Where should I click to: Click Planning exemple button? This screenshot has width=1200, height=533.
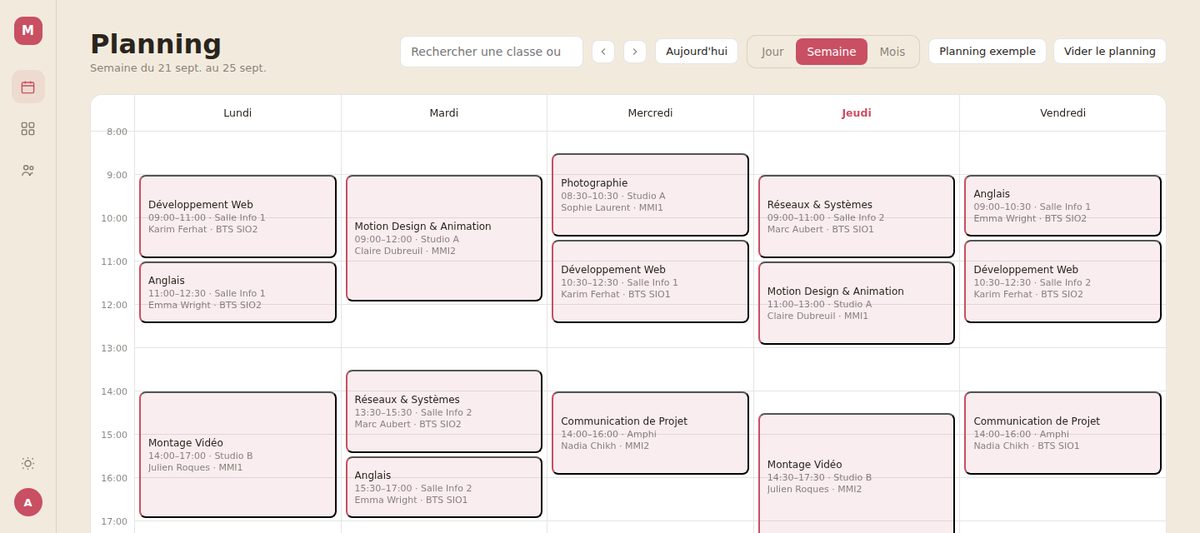pos(987,51)
